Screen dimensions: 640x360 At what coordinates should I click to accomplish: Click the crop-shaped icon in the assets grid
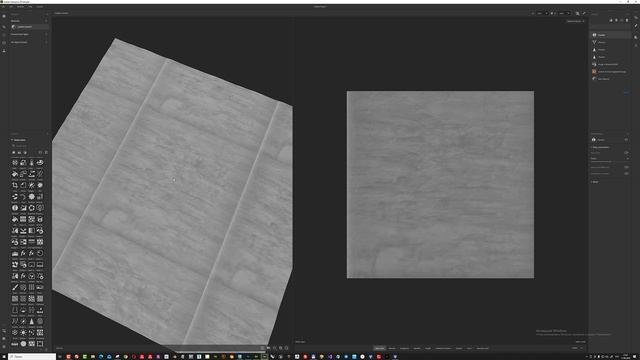click(x=15, y=185)
